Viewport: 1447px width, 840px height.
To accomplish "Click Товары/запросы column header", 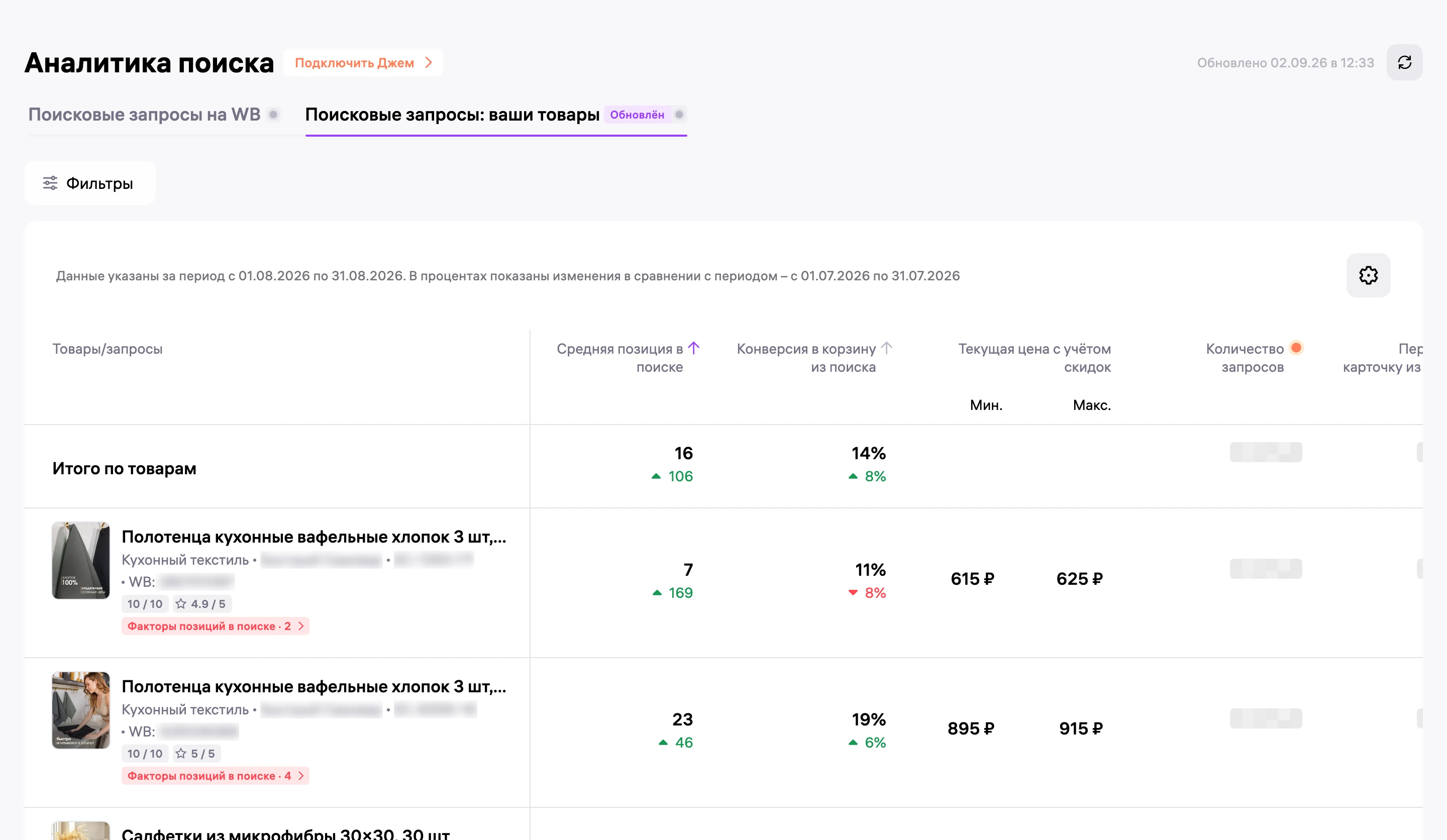I will (108, 349).
